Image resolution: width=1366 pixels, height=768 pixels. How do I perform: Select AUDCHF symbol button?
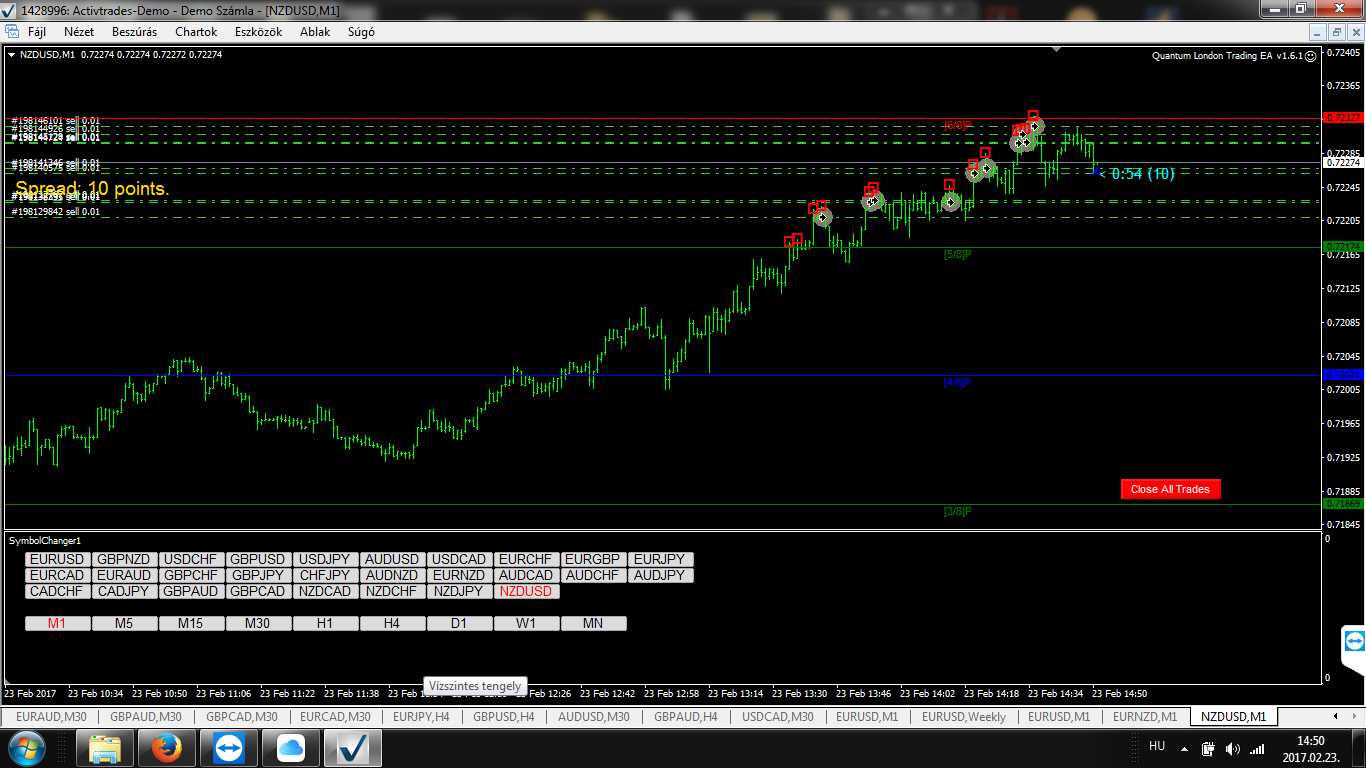pos(594,576)
